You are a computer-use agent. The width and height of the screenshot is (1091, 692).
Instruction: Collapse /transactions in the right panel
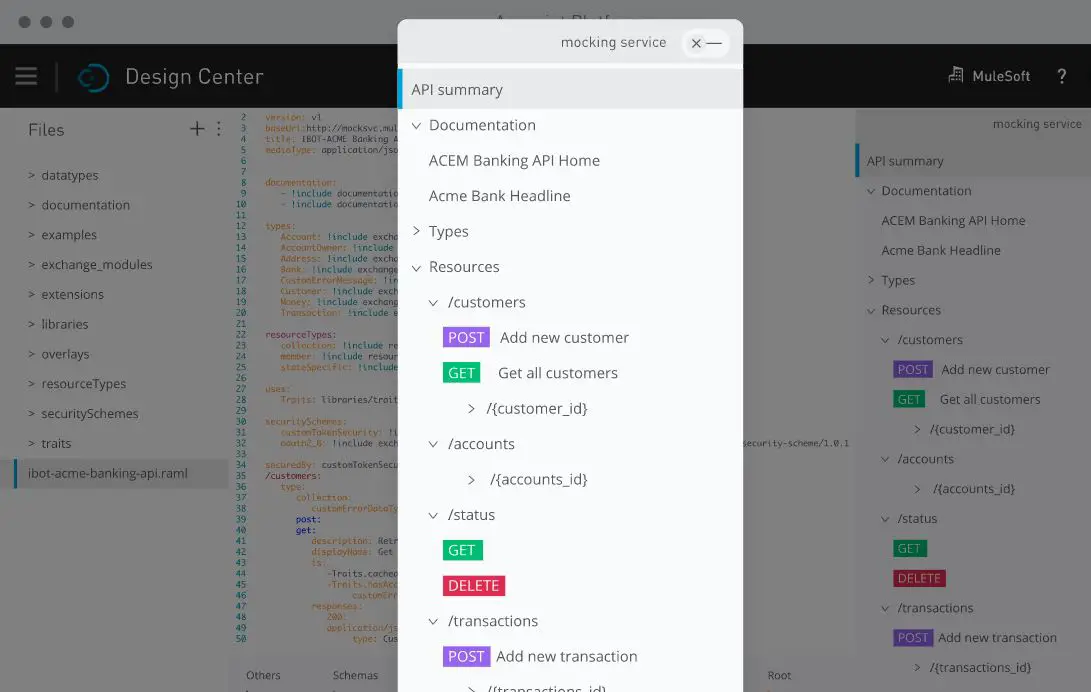click(x=885, y=608)
